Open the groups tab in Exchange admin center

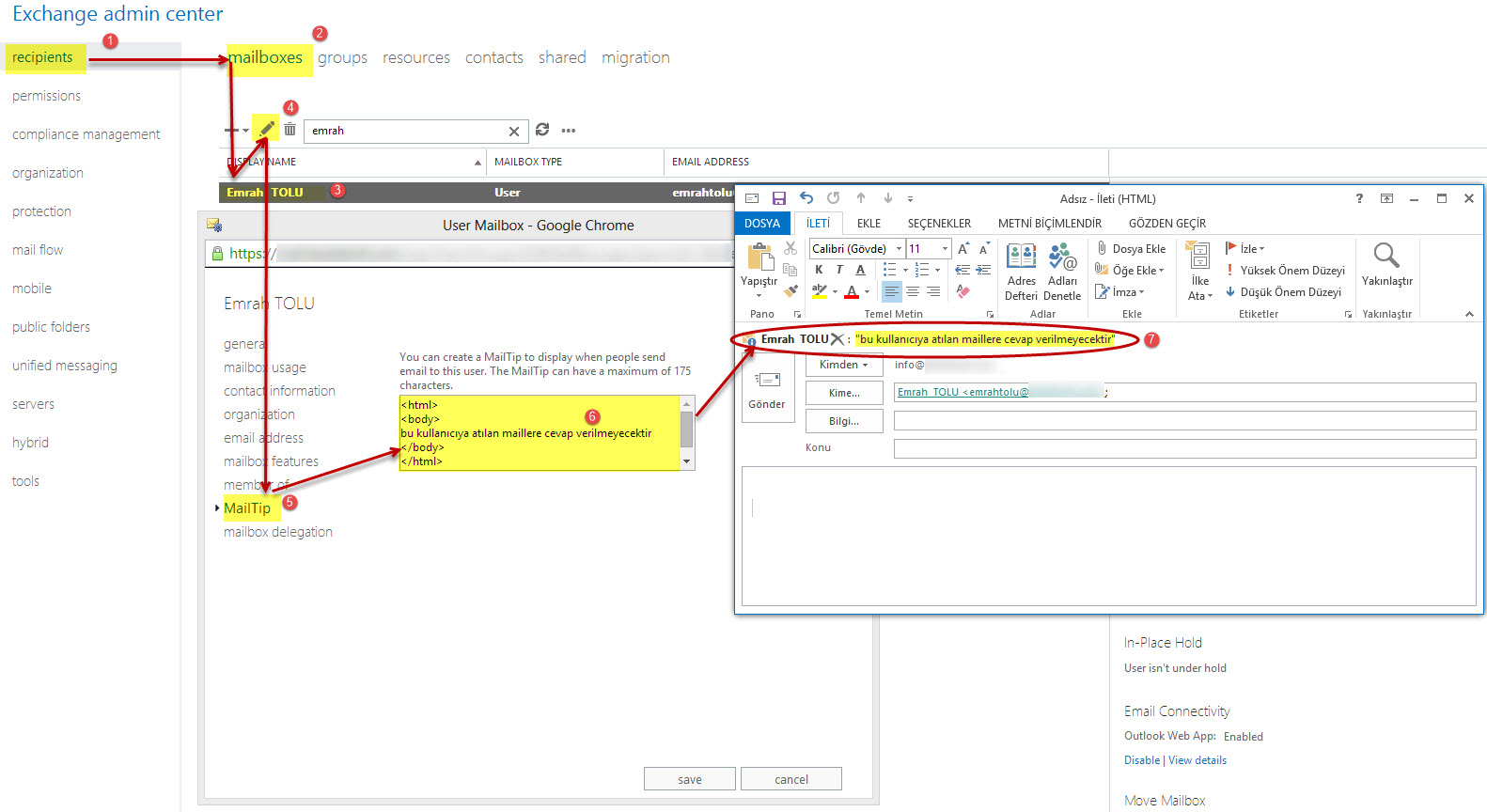click(x=342, y=58)
